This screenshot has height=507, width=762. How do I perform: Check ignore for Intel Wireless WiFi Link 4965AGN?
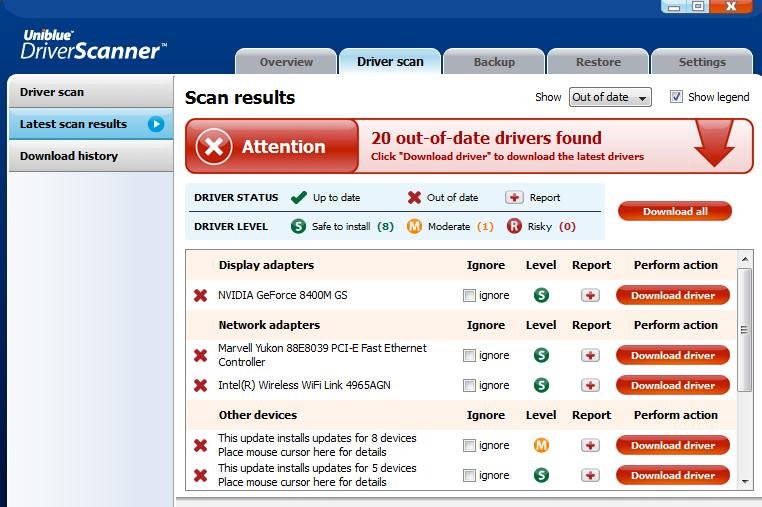[x=469, y=386]
